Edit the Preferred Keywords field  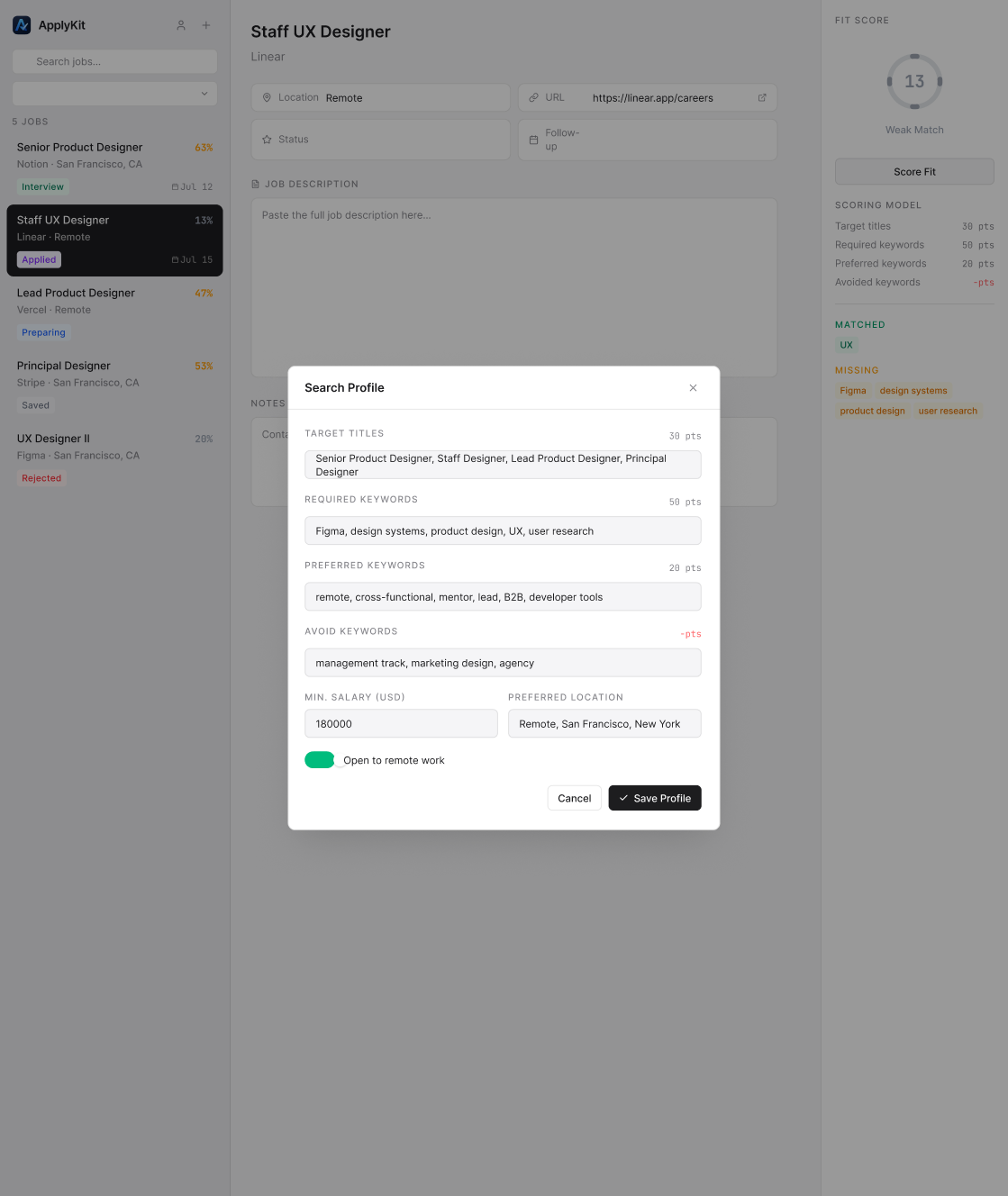503,596
